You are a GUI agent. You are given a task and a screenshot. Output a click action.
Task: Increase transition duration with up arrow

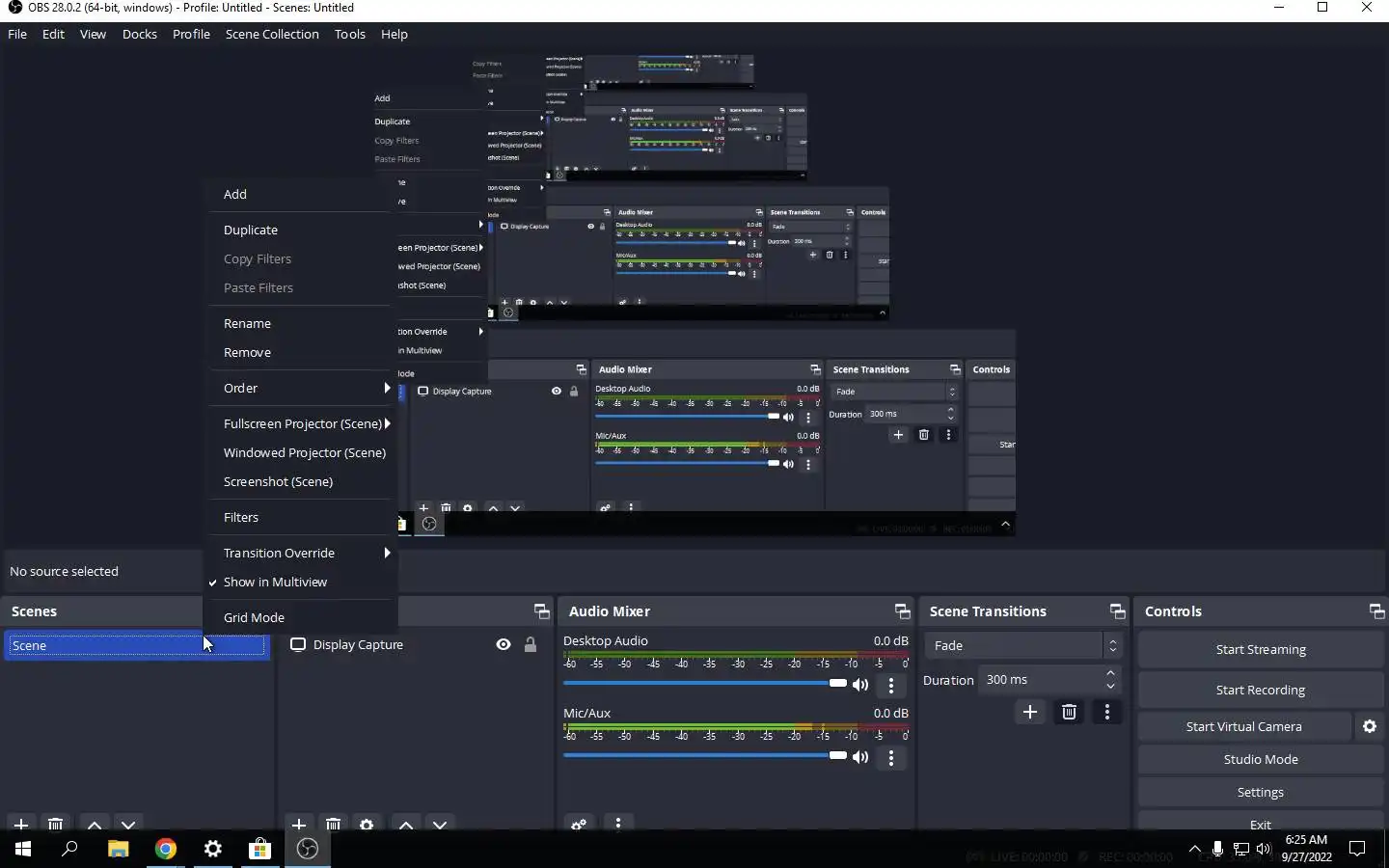pyautogui.click(x=1110, y=673)
